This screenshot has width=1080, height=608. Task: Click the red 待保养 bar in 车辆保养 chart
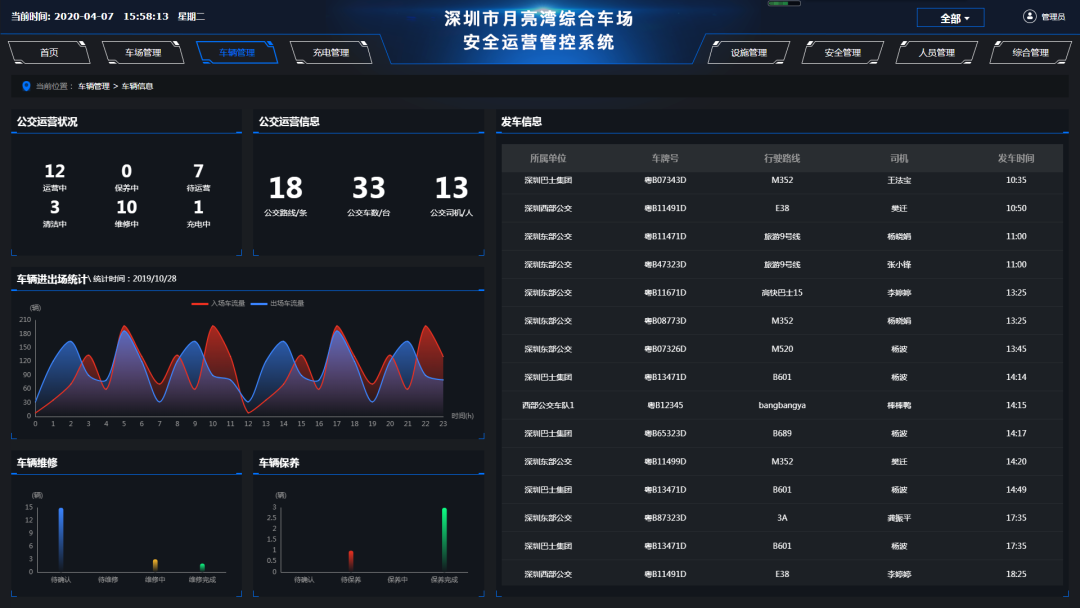coord(351,560)
